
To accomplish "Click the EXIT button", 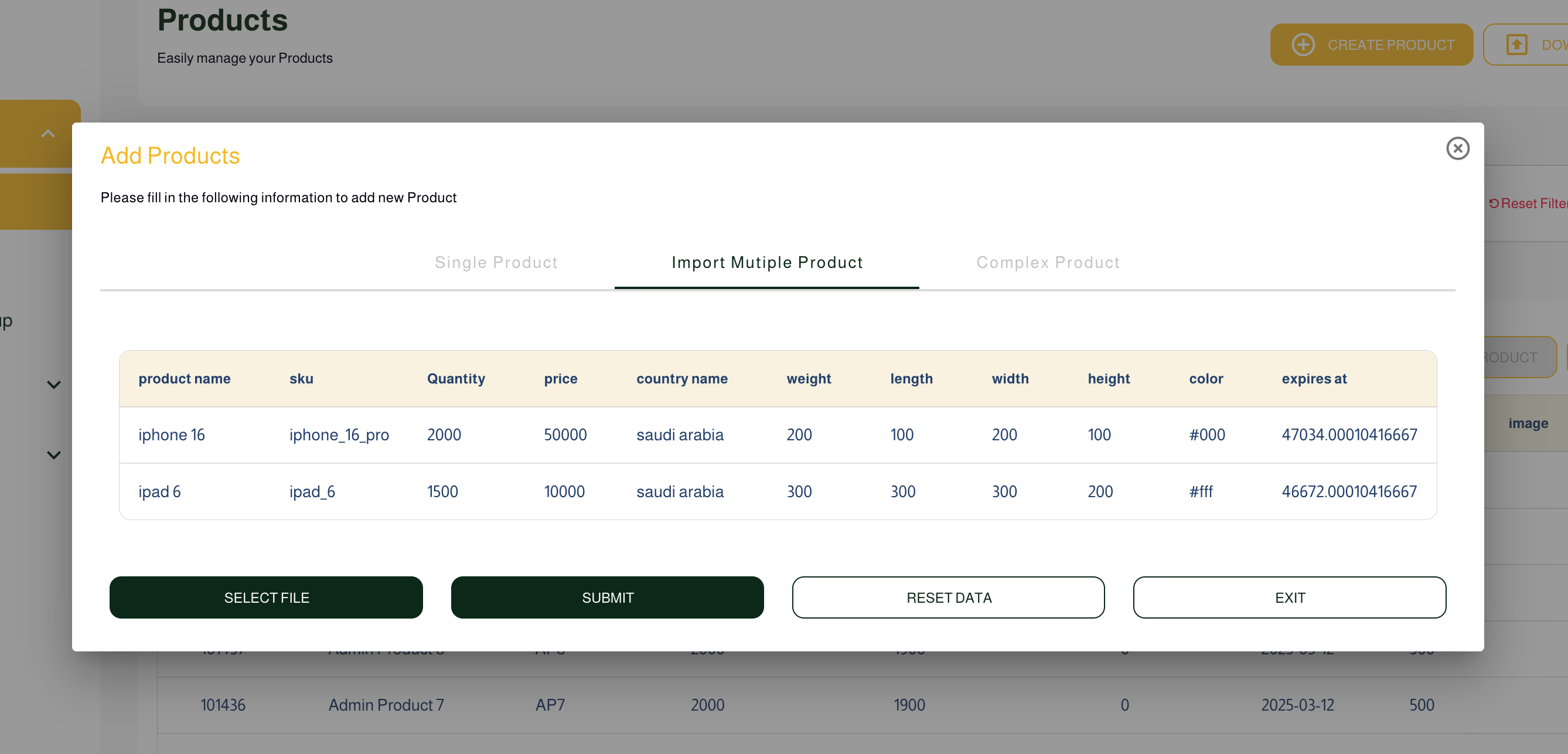I will coord(1289,597).
